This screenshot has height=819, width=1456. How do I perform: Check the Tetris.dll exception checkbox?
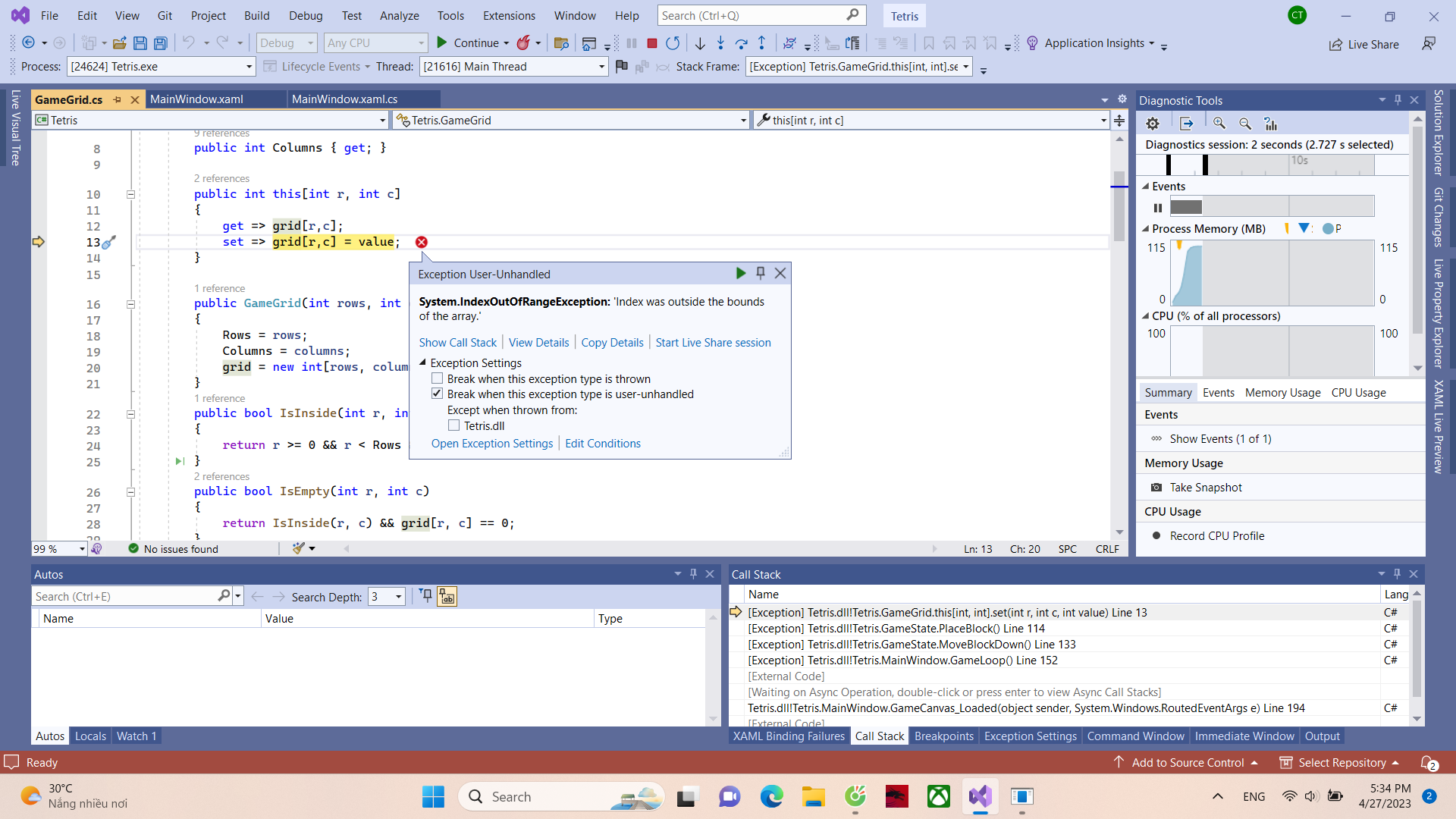pyautogui.click(x=454, y=425)
